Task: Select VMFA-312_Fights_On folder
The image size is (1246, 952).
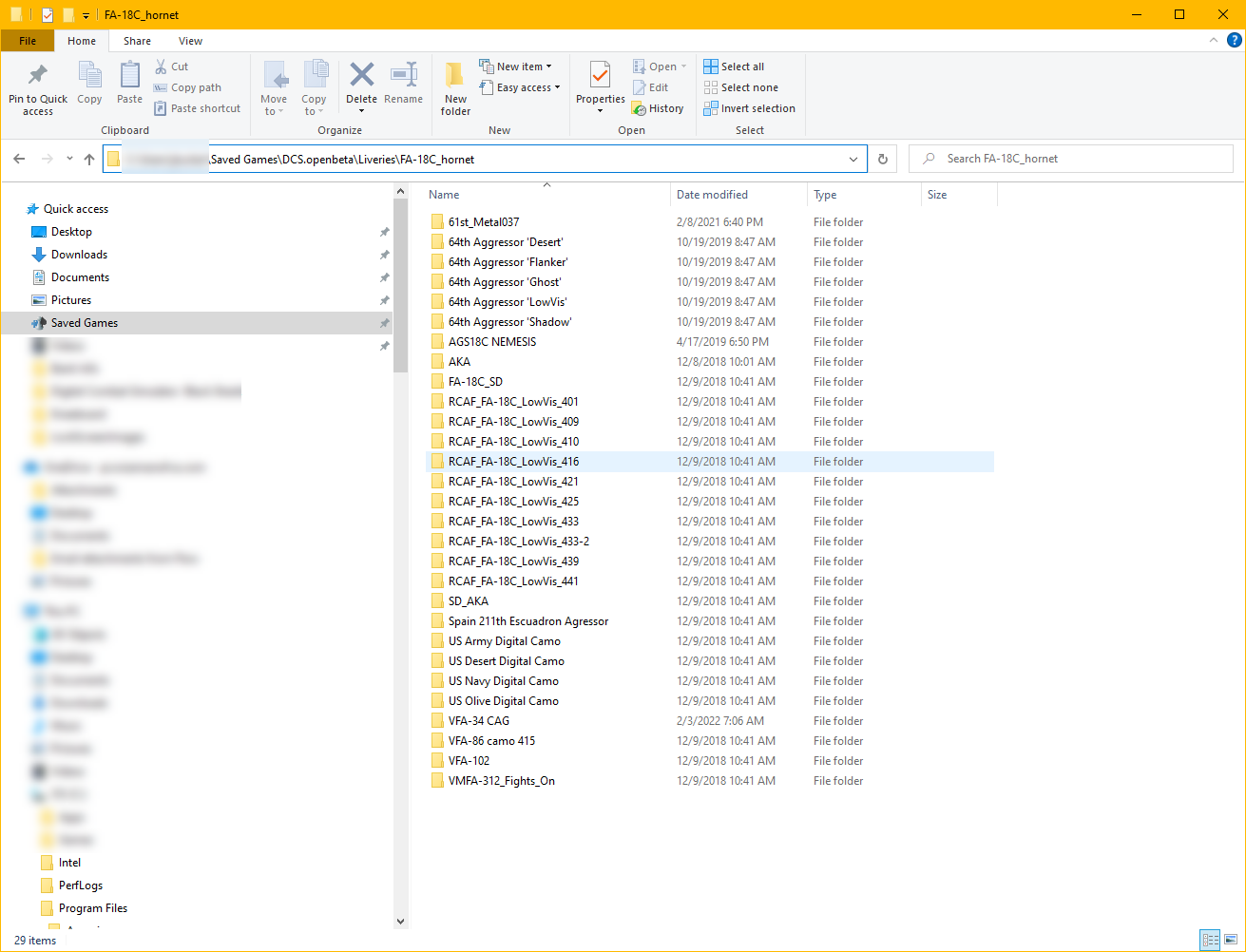Action: tap(502, 781)
